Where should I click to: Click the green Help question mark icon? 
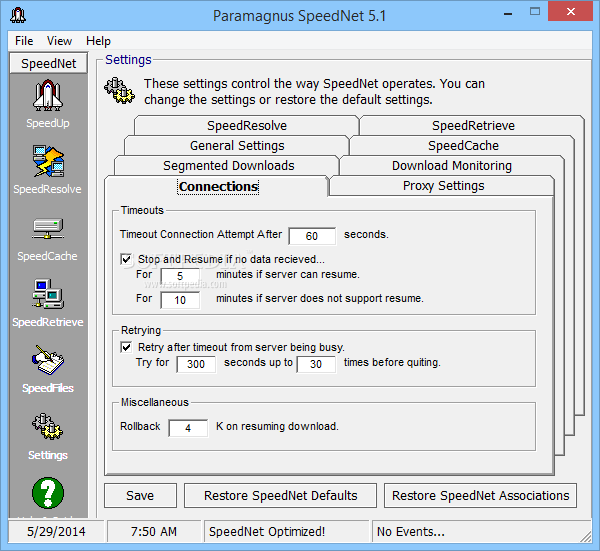coord(48,493)
